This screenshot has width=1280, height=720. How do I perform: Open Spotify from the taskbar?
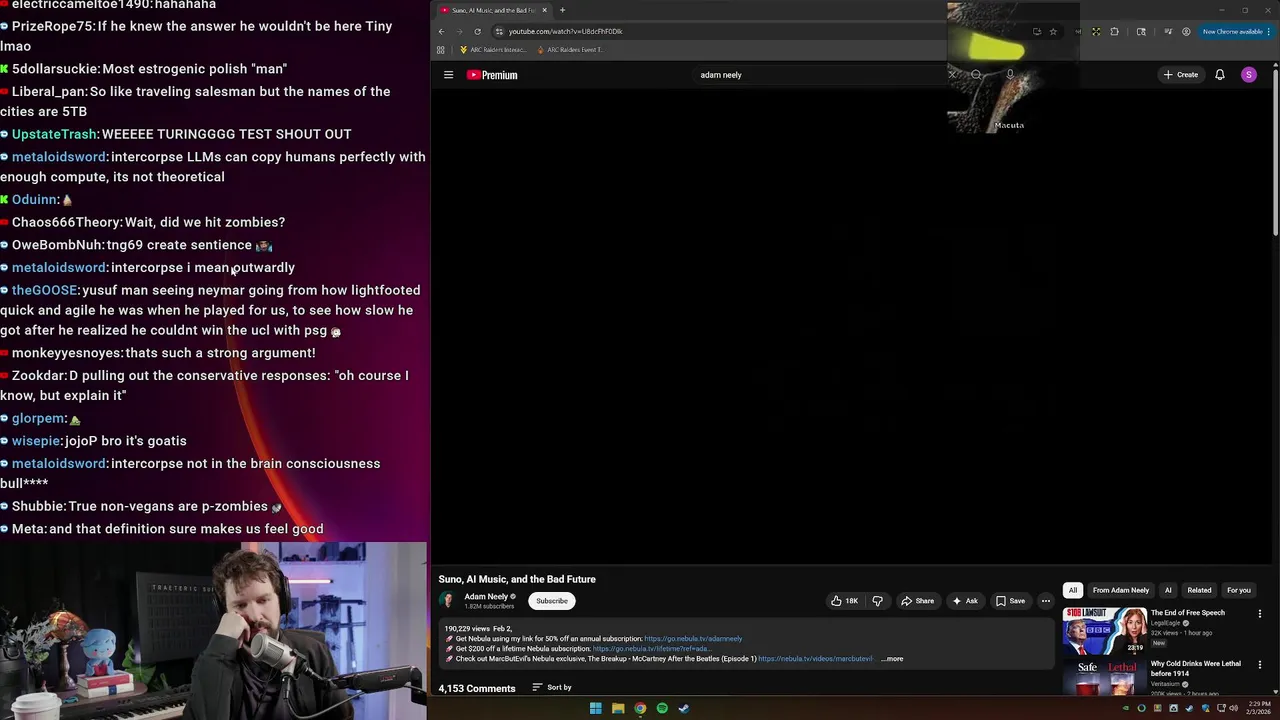[x=662, y=708]
